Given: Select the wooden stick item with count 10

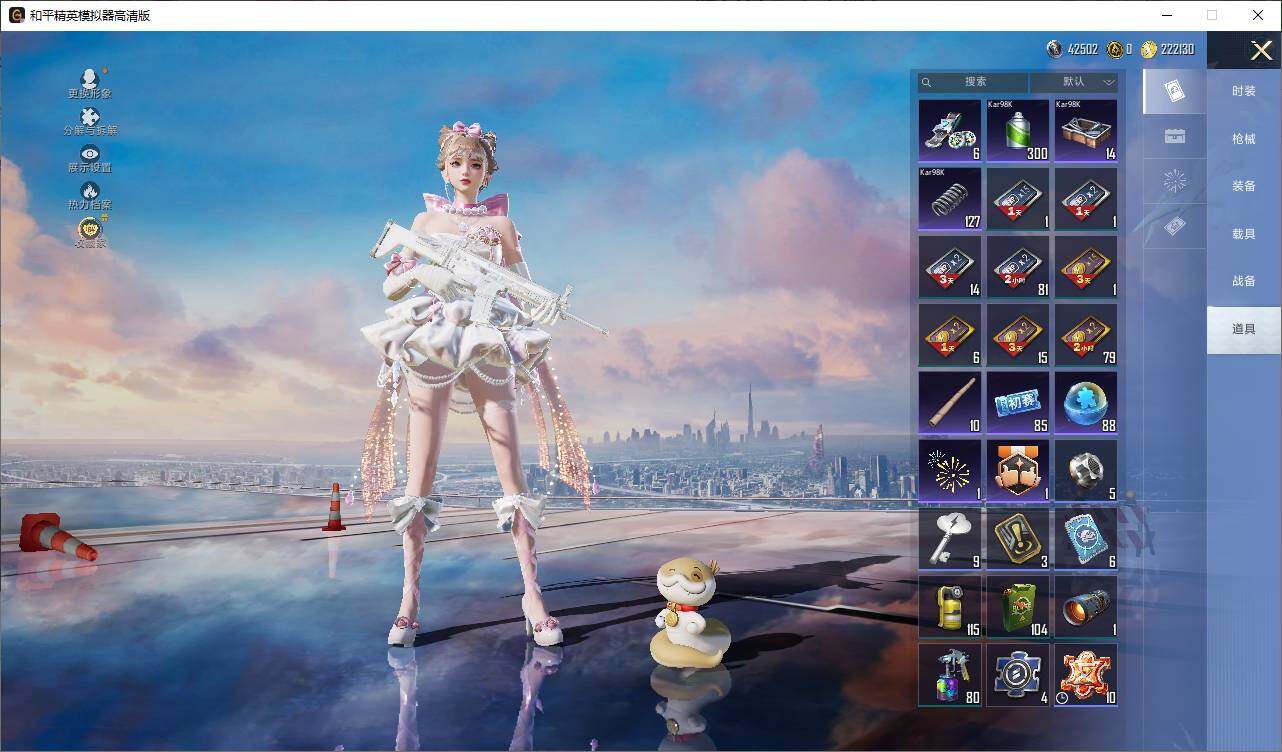Looking at the screenshot, I should [x=950, y=403].
